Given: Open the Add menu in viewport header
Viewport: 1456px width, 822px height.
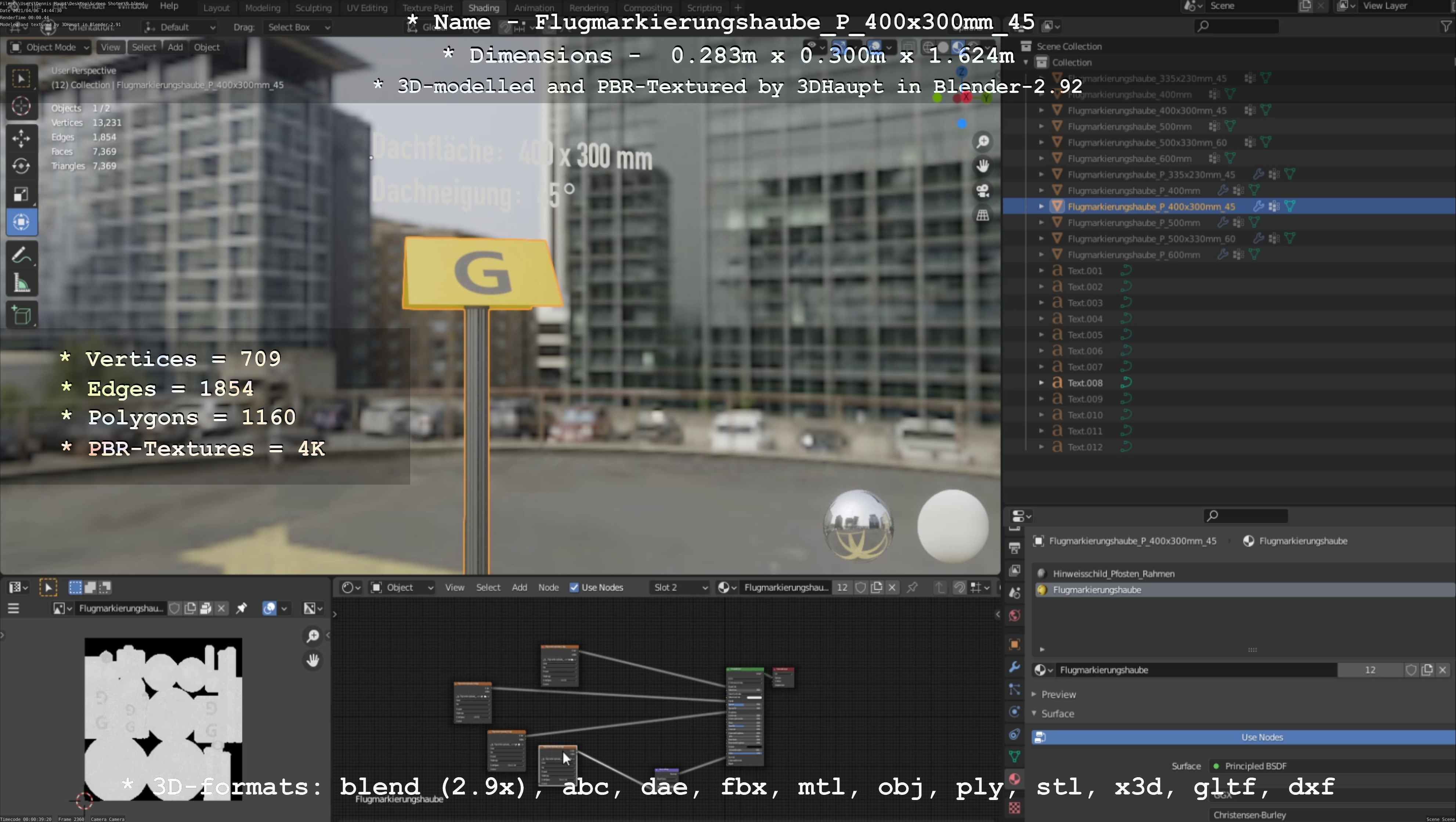Looking at the screenshot, I should coord(175,47).
